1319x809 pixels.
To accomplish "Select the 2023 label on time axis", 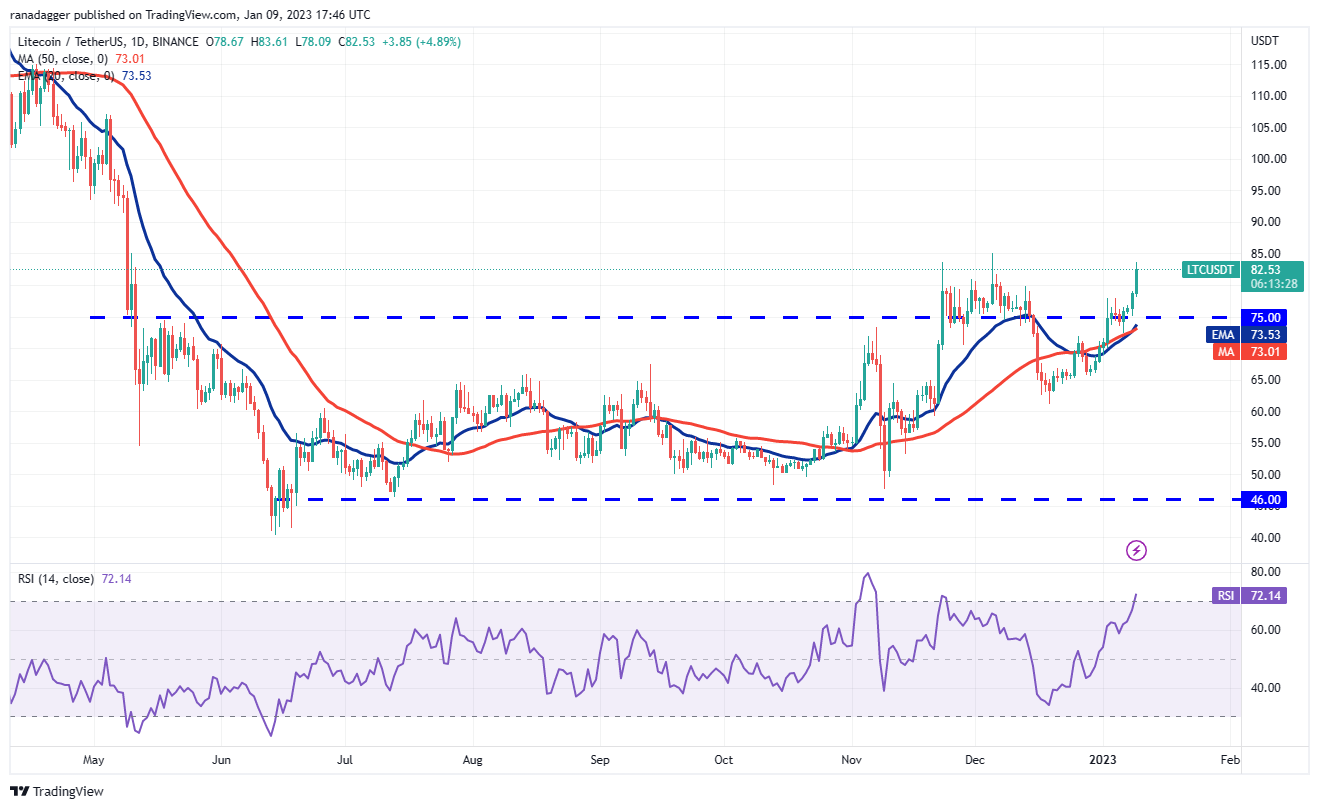I will point(1103,760).
